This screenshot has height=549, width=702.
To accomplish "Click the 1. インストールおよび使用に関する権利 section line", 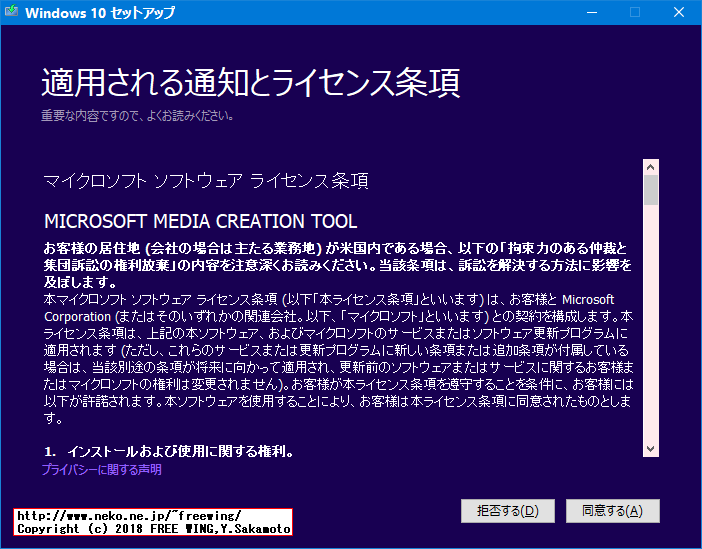I will click(x=169, y=451).
